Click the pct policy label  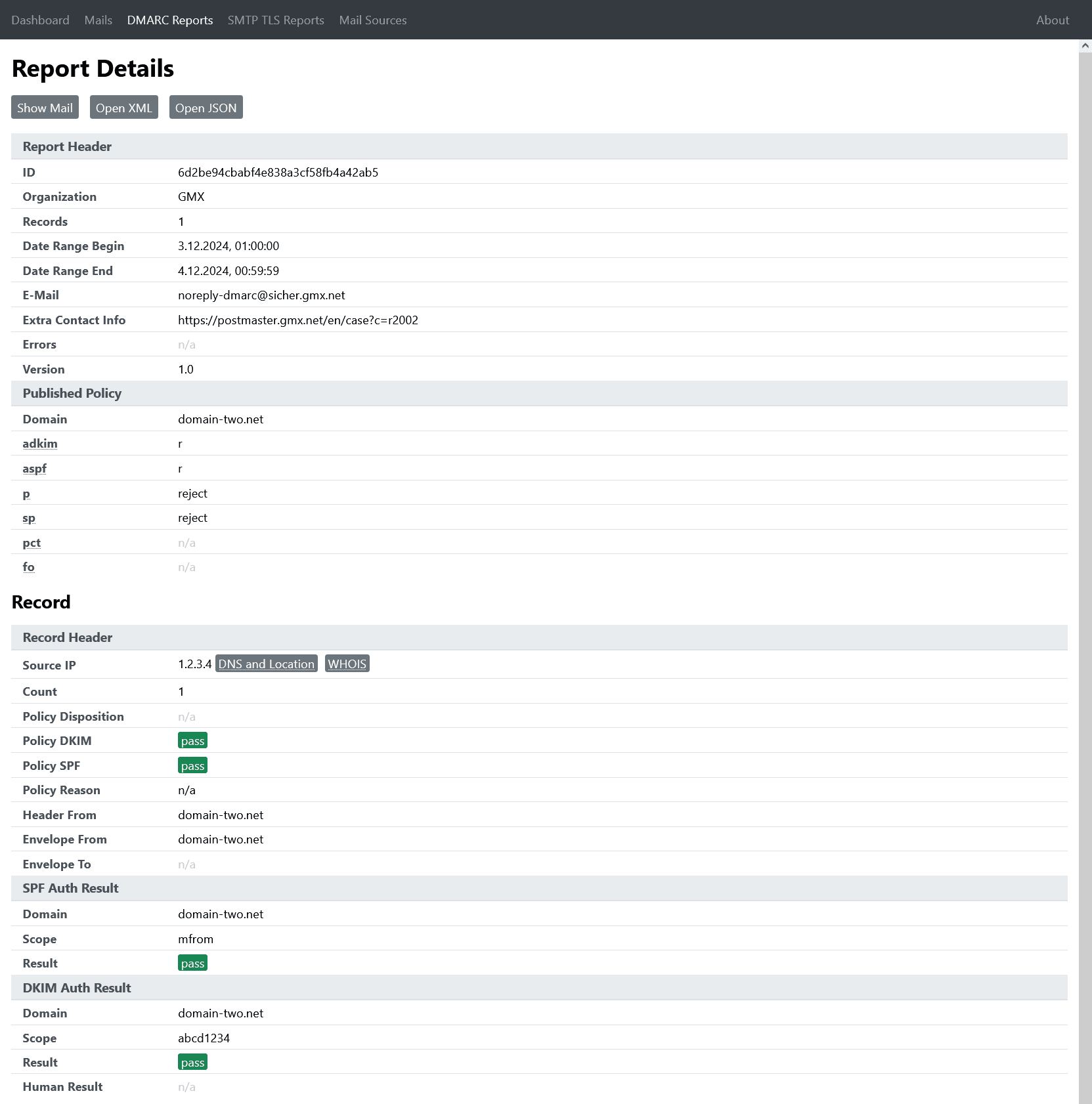32,543
